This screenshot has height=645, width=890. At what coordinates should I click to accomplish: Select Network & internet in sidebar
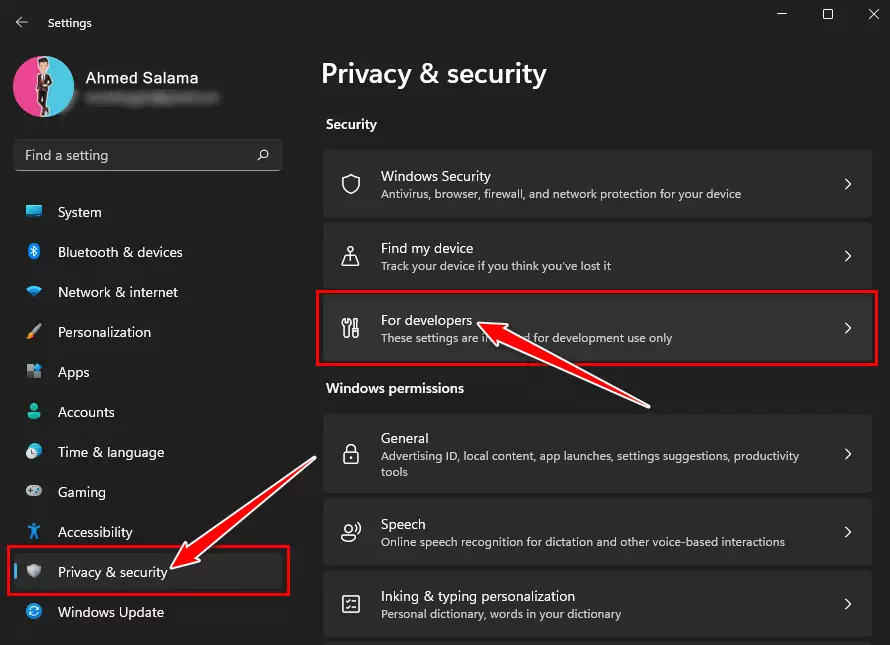click(x=148, y=292)
